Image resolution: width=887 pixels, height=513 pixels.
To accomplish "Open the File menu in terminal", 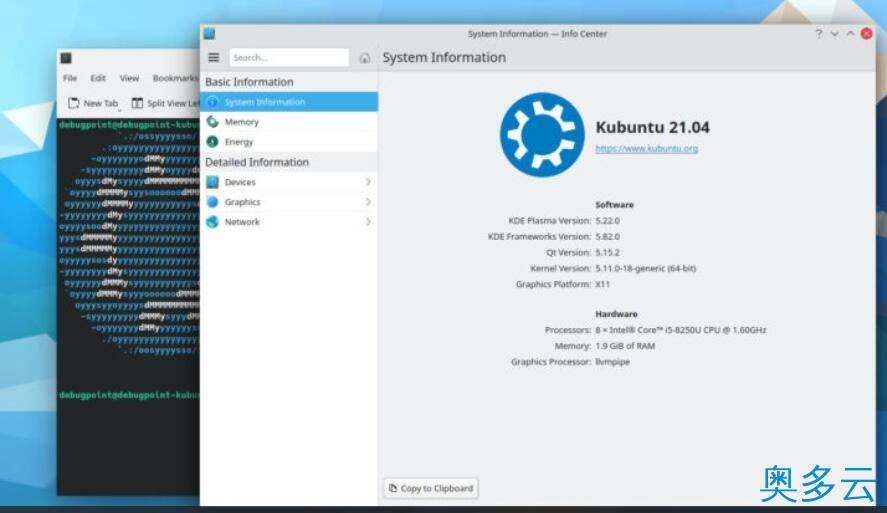I will pyautogui.click(x=70, y=78).
